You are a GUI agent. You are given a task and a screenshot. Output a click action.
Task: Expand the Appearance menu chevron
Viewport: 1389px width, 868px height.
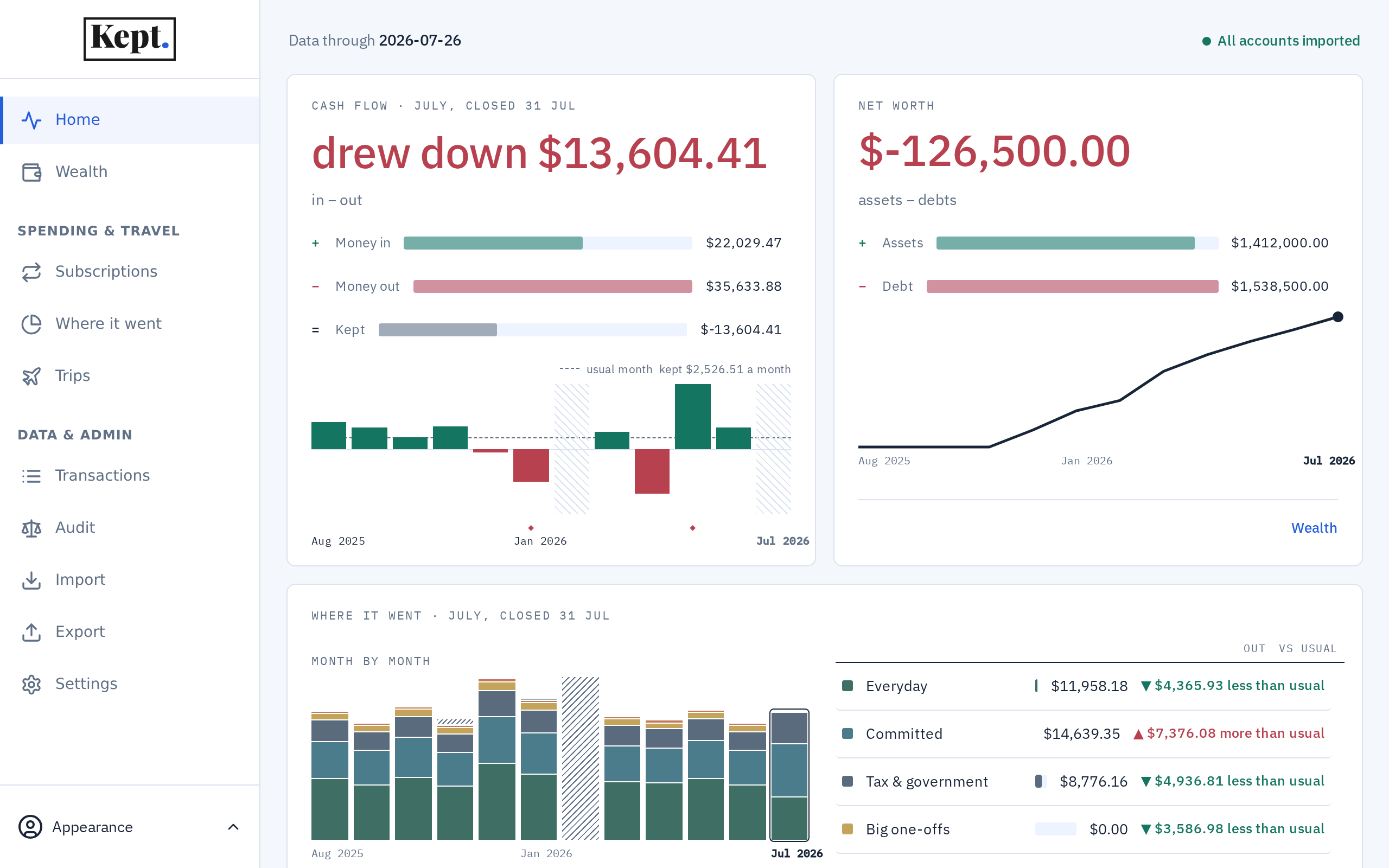coord(233,827)
